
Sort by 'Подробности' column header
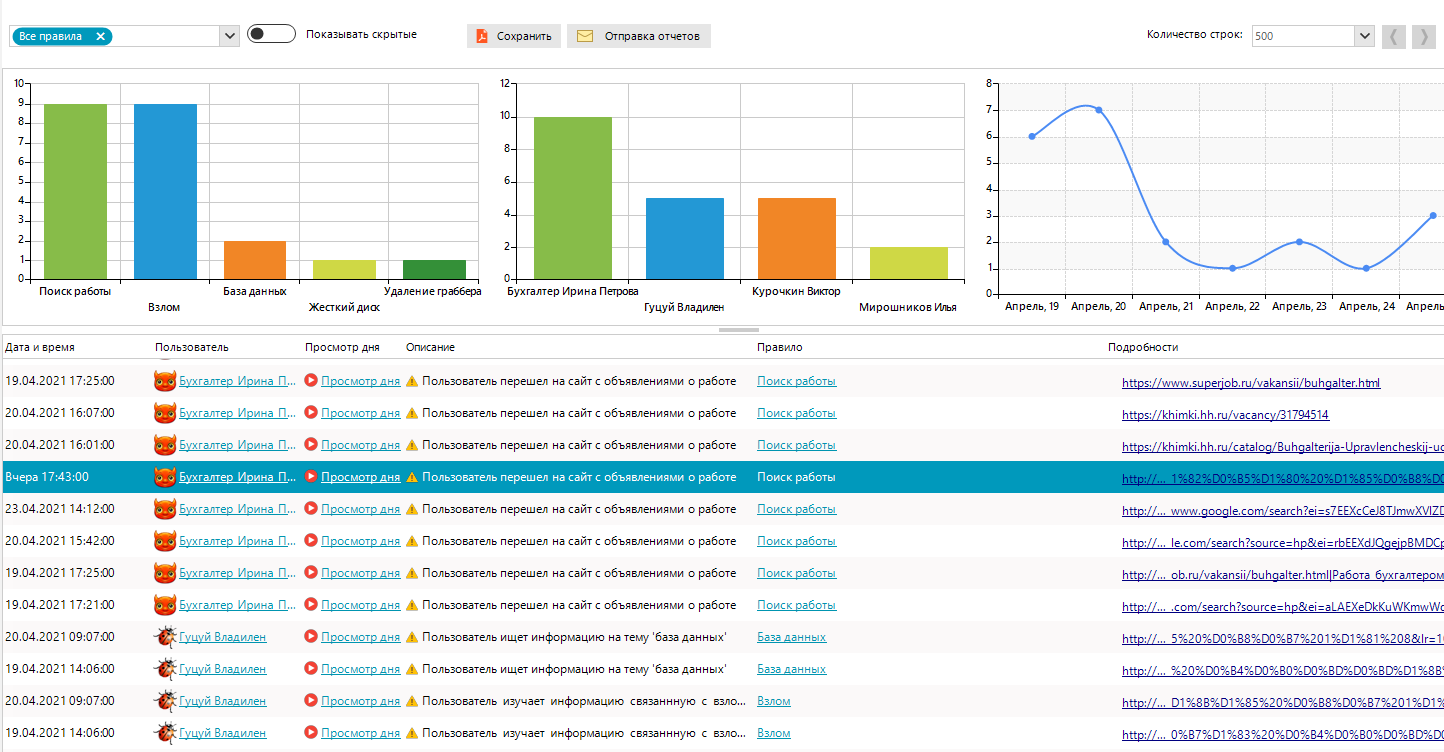tap(1143, 347)
